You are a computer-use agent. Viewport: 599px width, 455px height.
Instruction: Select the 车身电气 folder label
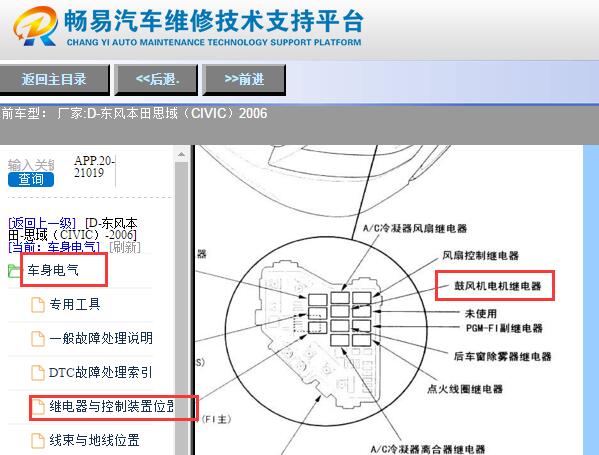click(53, 270)
